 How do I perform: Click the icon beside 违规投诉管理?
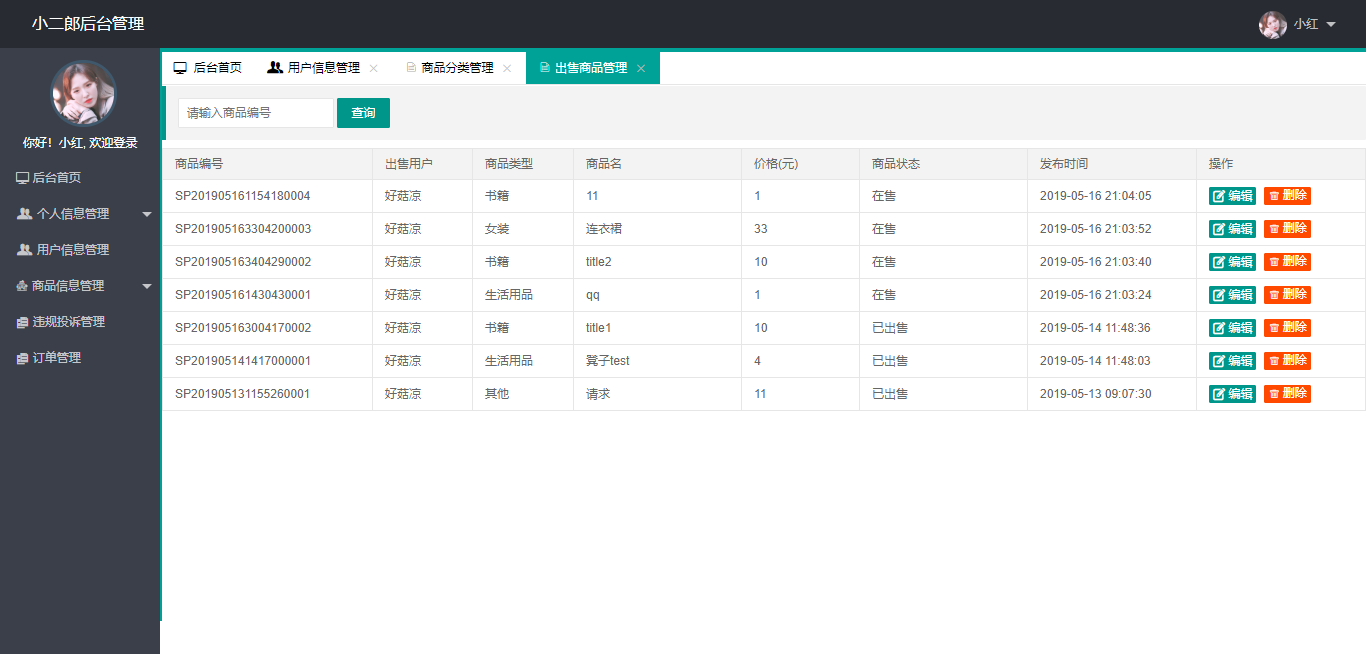(22, 322)
